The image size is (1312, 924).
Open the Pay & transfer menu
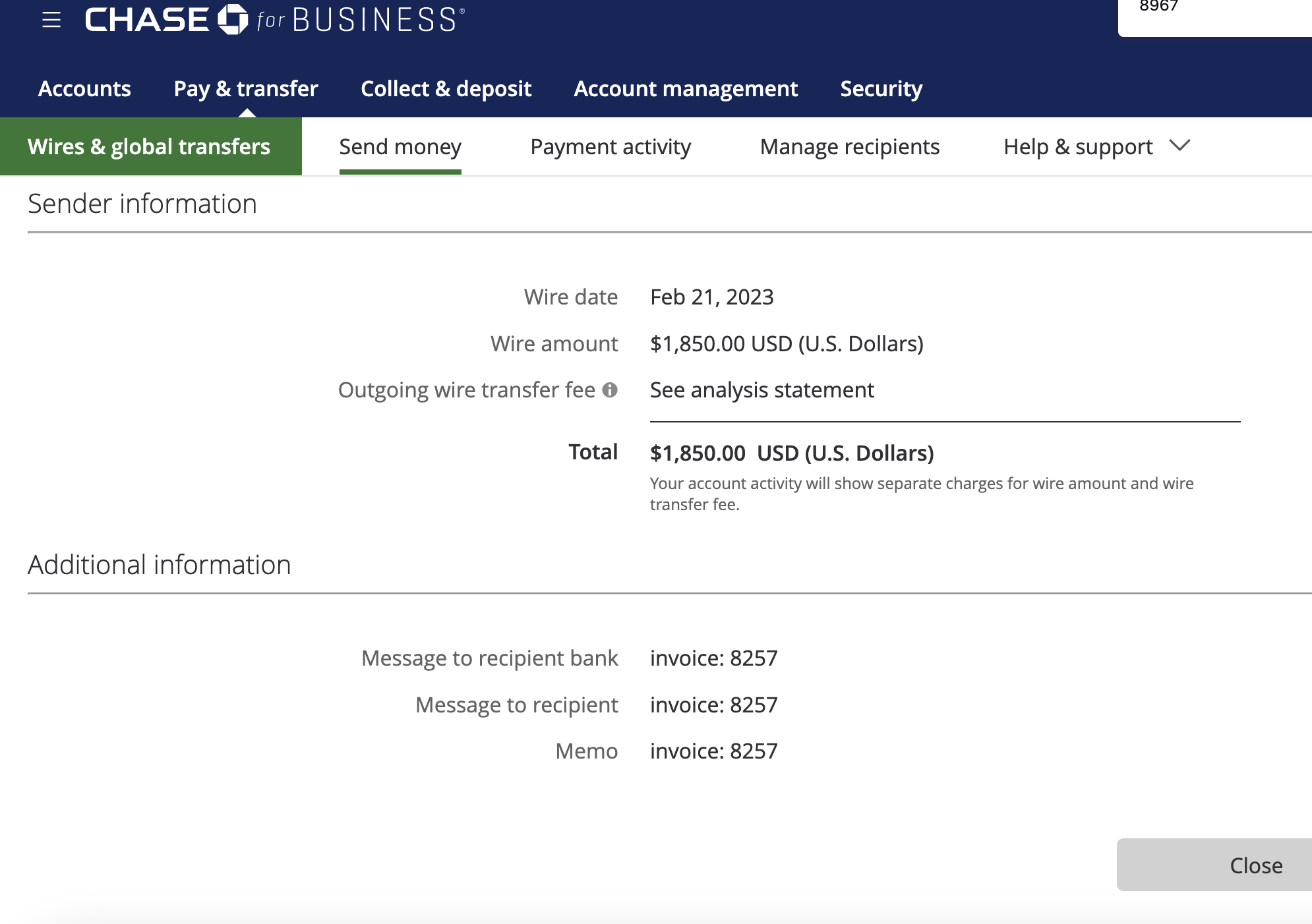click(246, 88)
